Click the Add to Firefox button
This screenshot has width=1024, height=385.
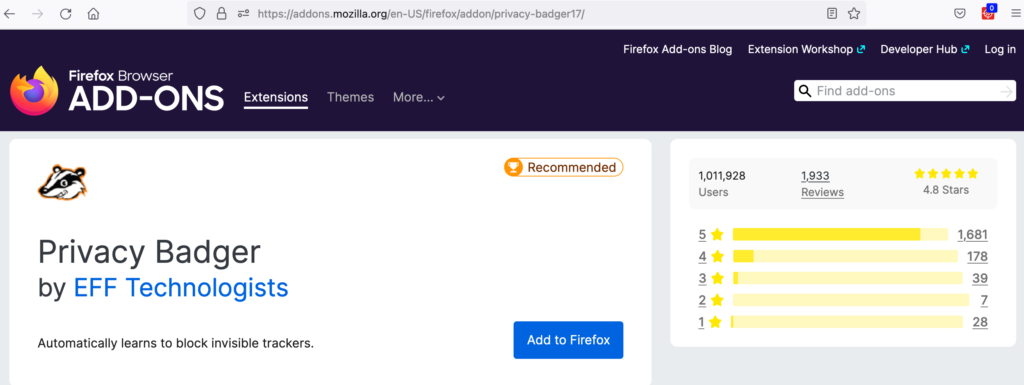tap(568, 340)
